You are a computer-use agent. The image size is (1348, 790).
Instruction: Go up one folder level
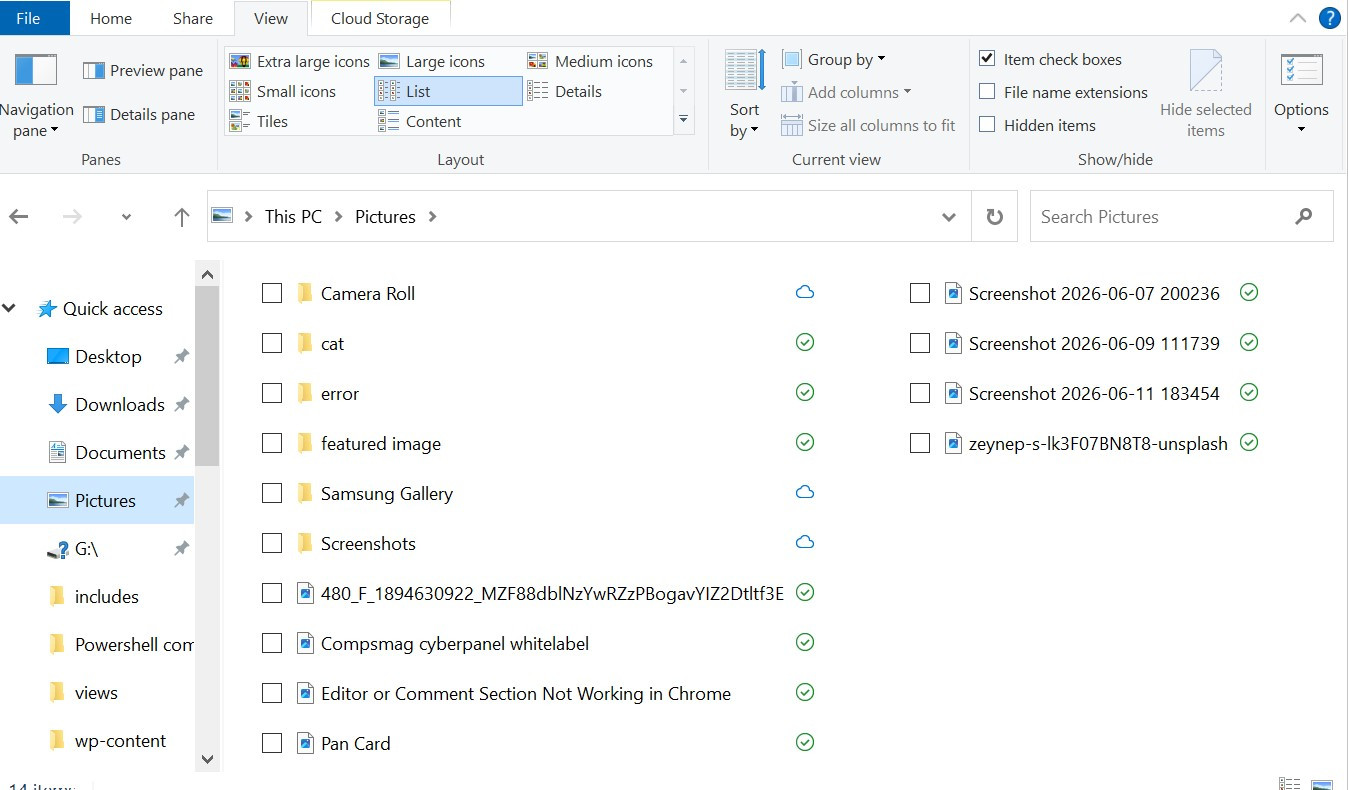pos(181,217)
